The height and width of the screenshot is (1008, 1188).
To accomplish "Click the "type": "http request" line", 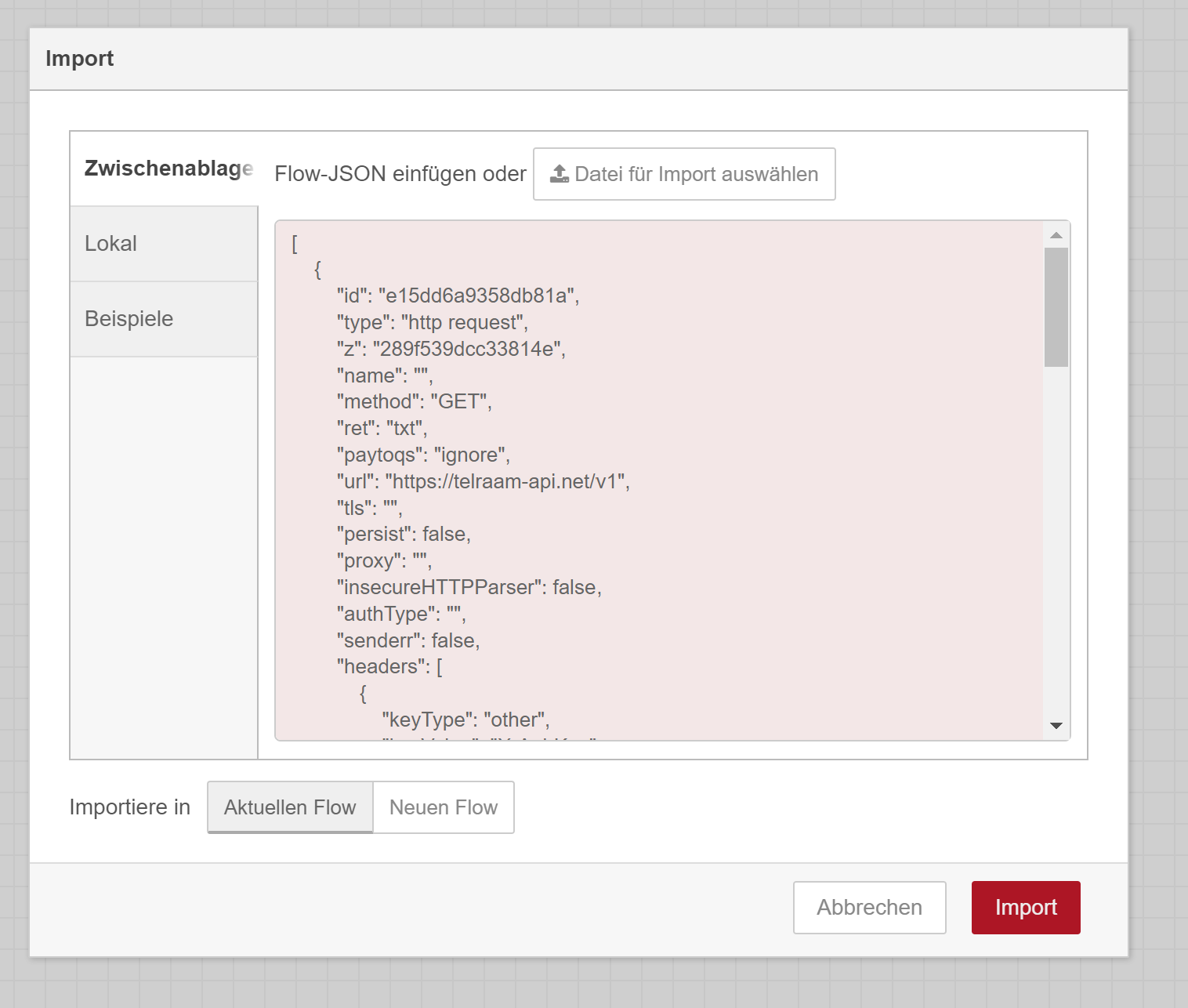I will (433, 323).
